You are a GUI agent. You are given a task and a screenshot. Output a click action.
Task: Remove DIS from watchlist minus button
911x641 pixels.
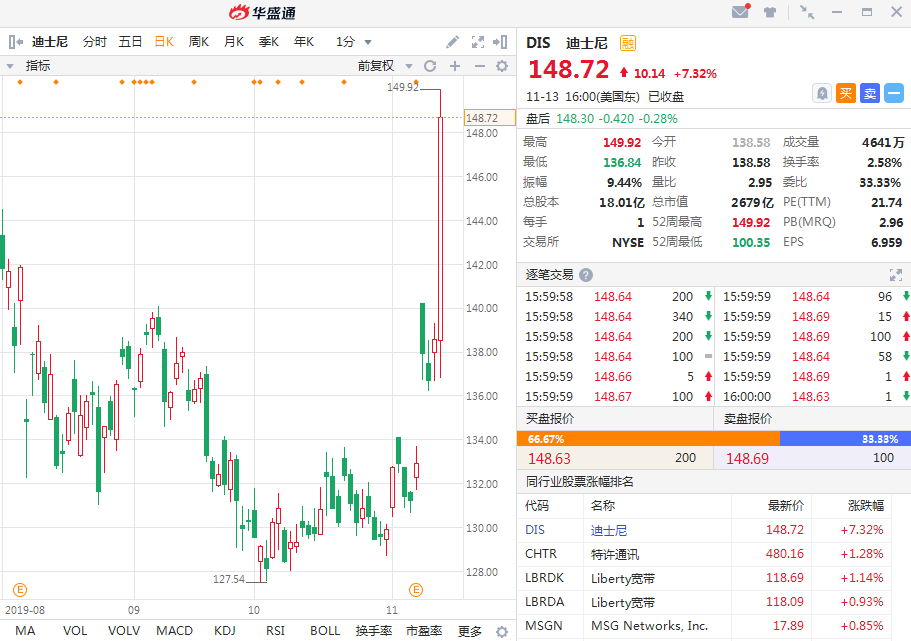(894, 93)
